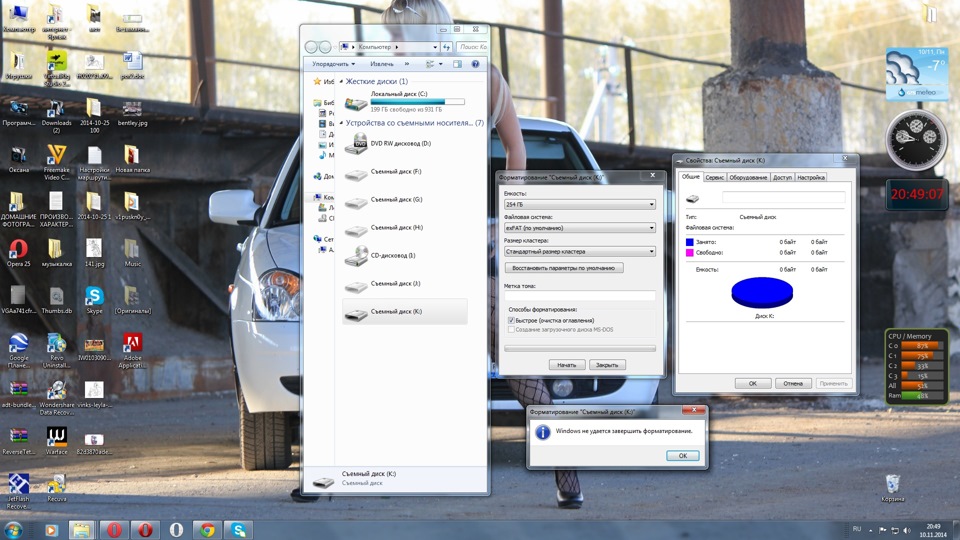Switch to the Доступ tab
The image size is (960, 540).
(x=782, y=178)
